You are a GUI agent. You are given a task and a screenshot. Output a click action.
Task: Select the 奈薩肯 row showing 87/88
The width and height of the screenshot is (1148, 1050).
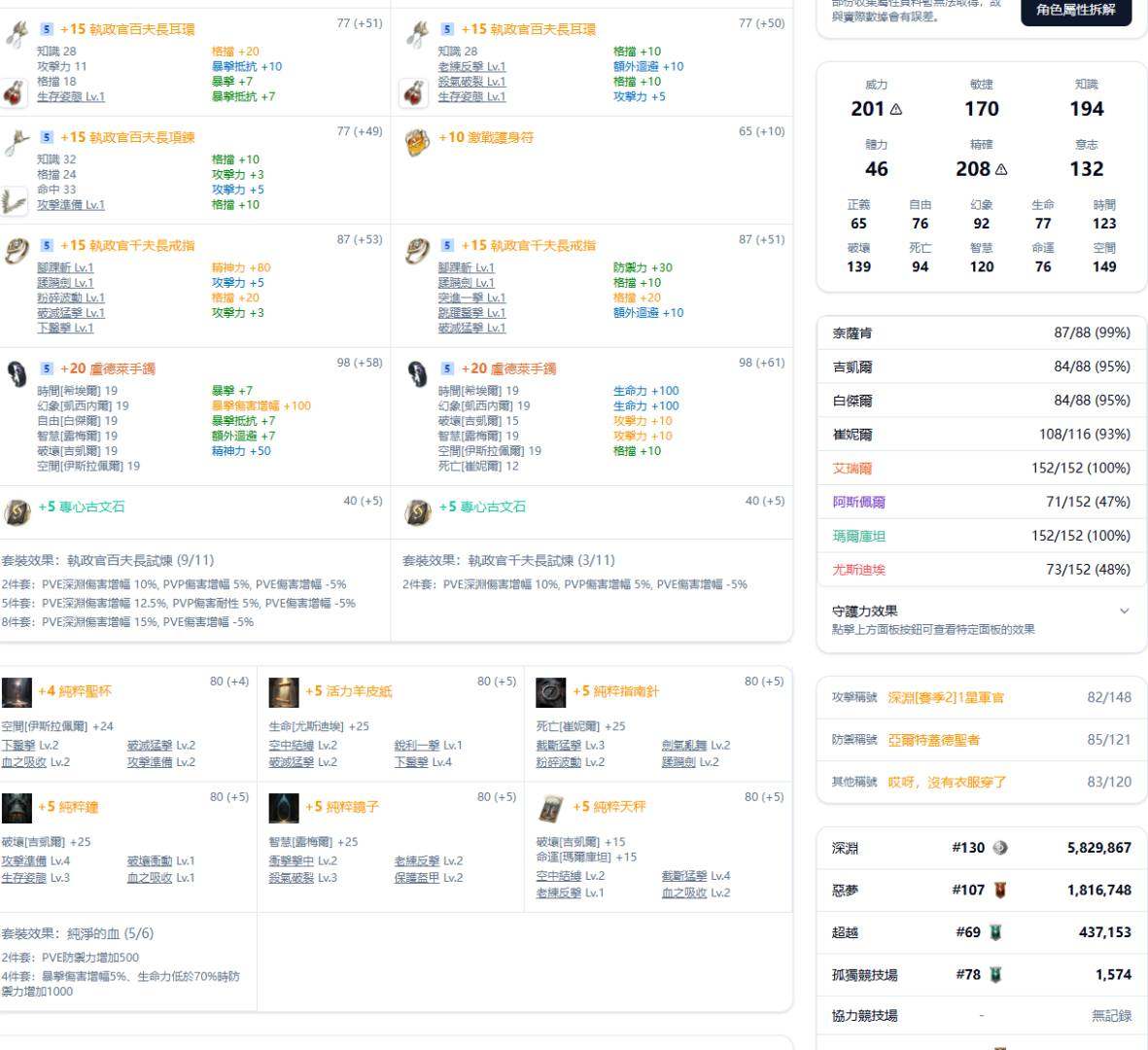tap(981, 333)
